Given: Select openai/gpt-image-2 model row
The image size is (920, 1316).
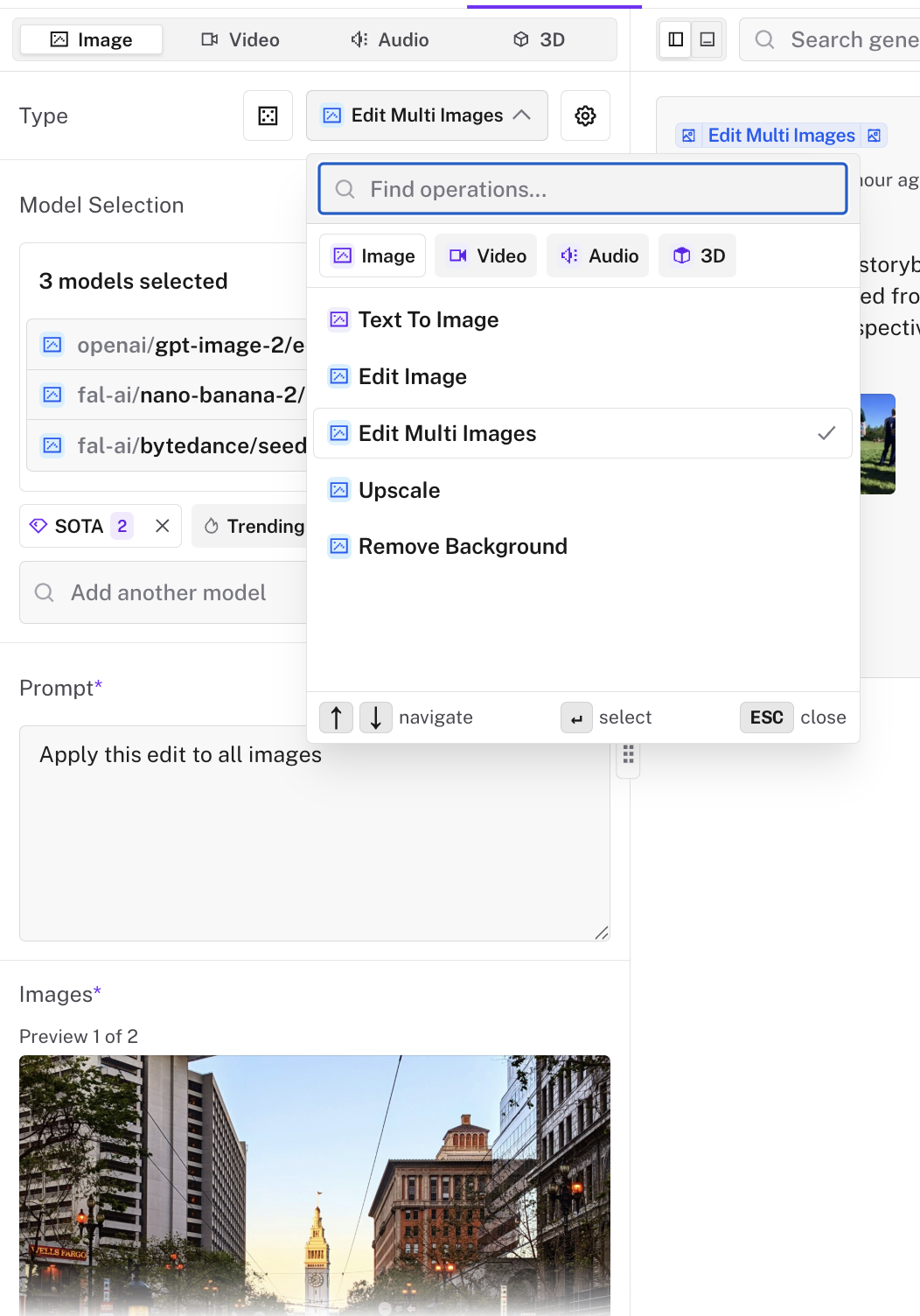Looking at the screenshot, I should click(x=167, y=345).
